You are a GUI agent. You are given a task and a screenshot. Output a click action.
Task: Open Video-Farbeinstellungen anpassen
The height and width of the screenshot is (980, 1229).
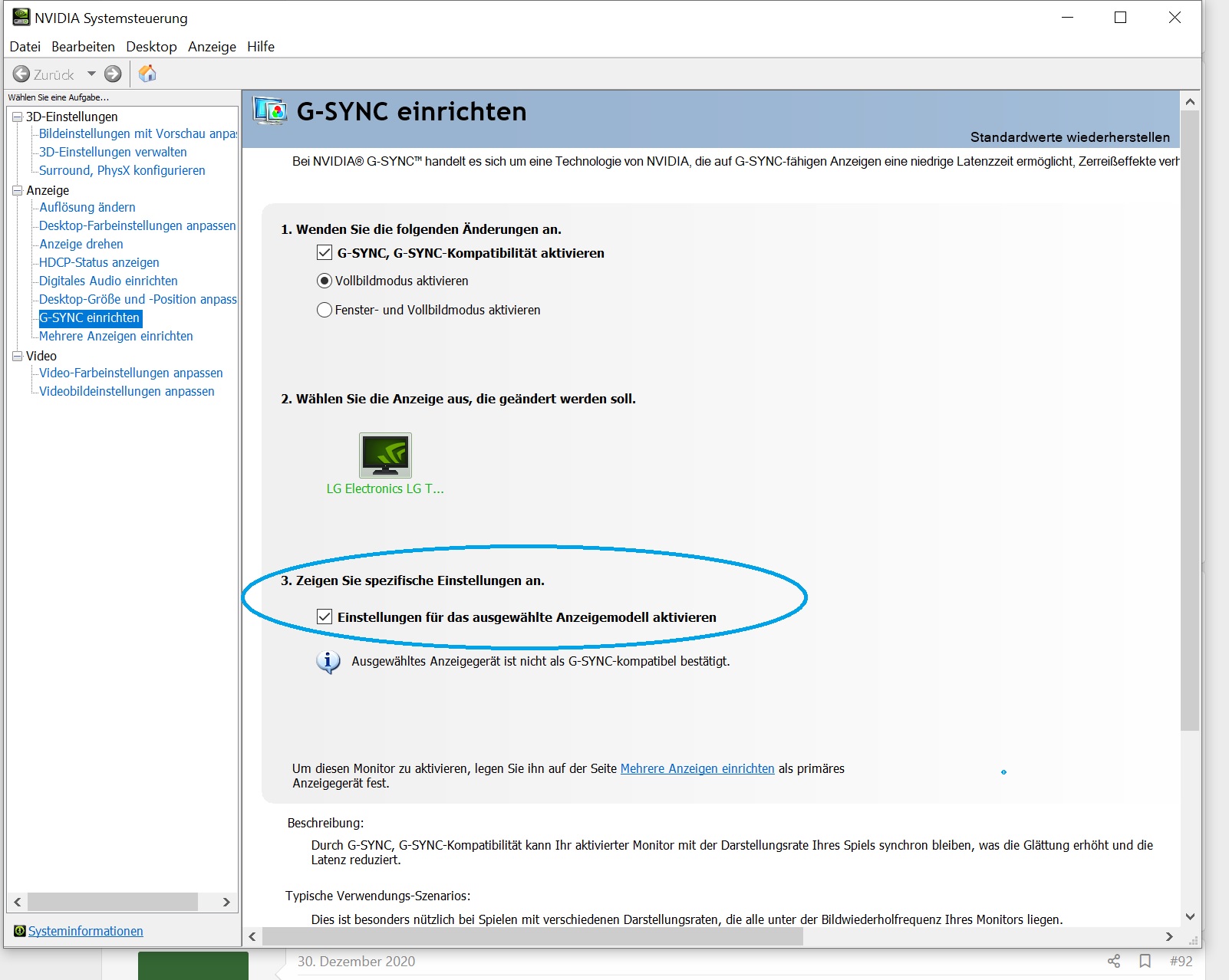pos(131,373)
